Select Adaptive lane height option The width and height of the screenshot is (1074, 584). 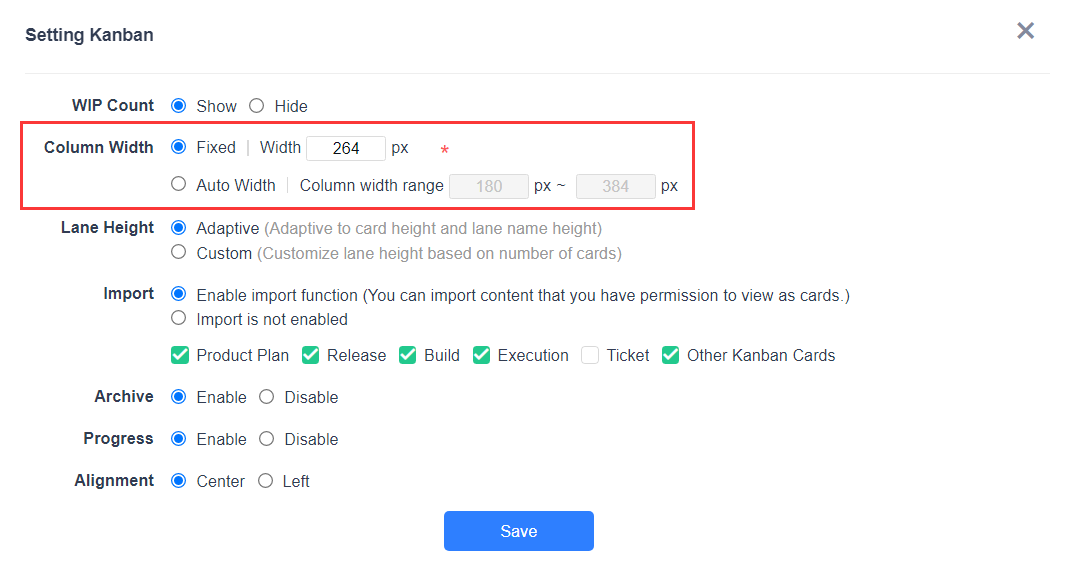179,228
